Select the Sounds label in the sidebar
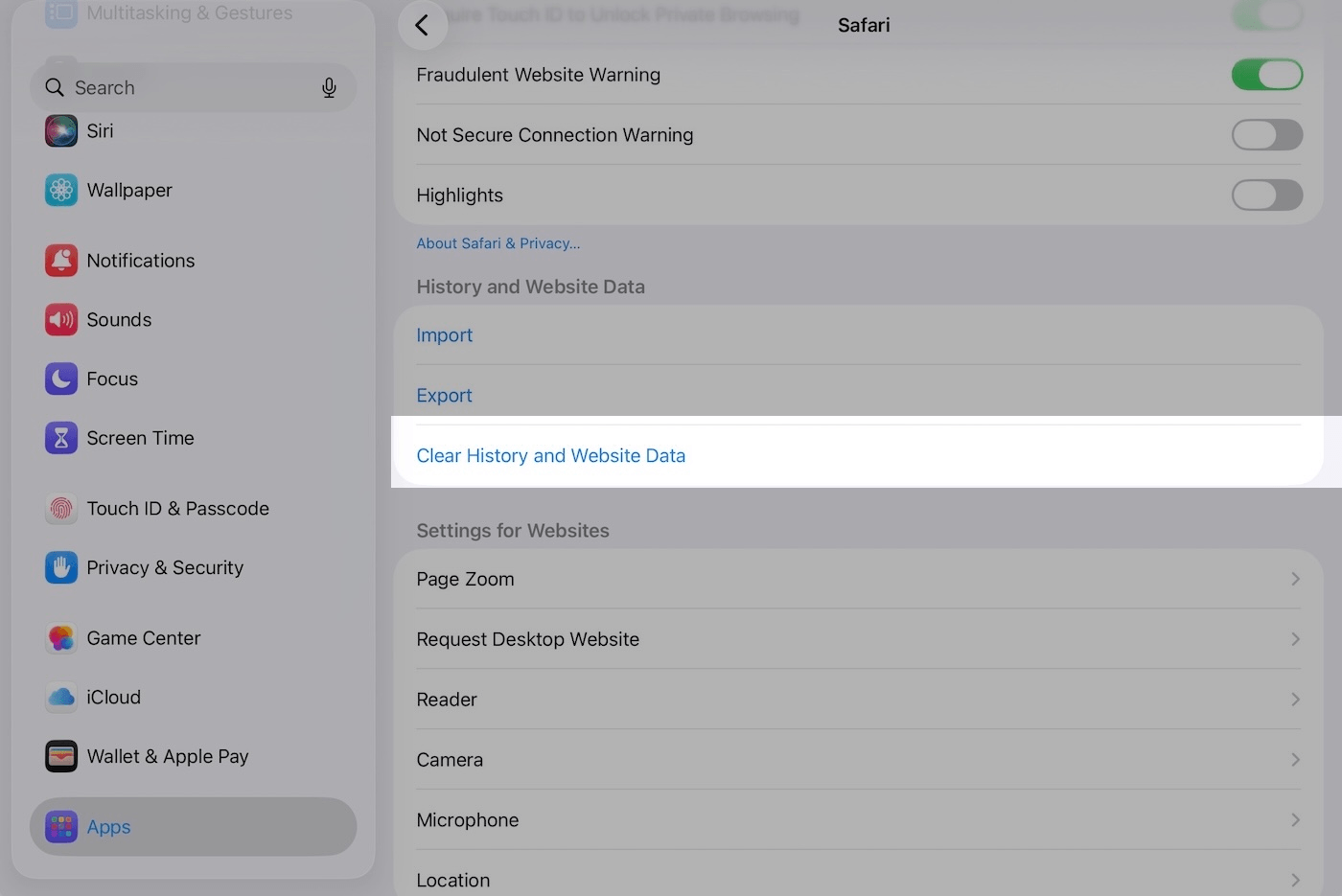1342x896 pixels. tap(119, 320)
